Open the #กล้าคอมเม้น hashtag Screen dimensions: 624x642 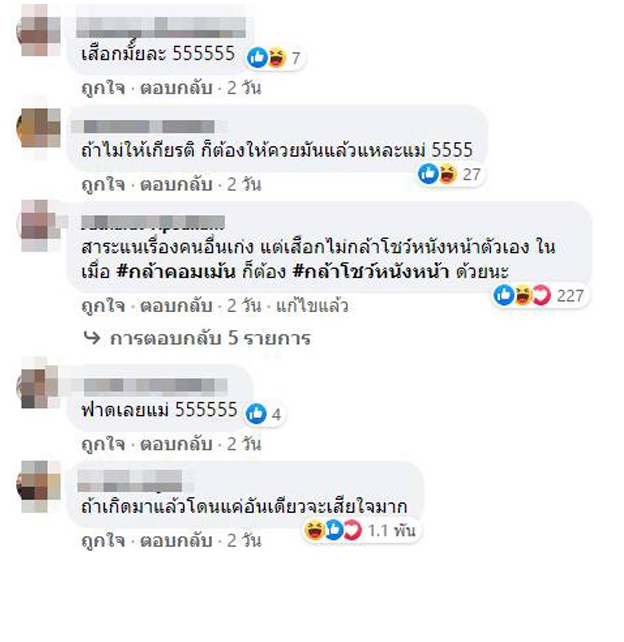176,271
